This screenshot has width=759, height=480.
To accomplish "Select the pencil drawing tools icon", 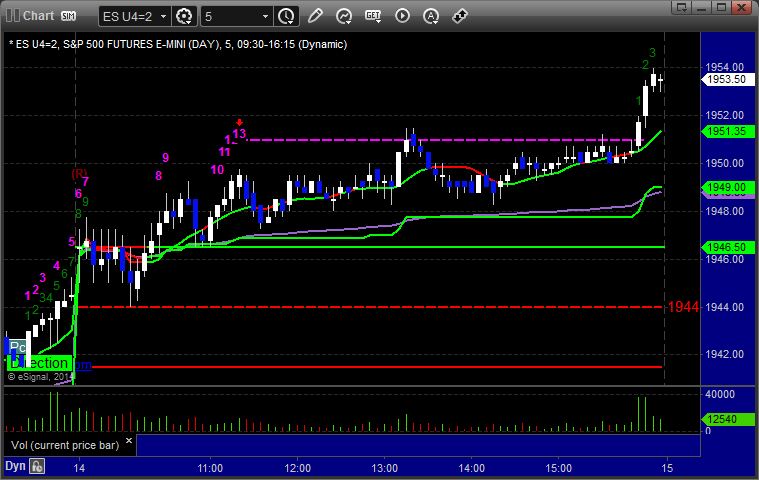I will [315, 16].
